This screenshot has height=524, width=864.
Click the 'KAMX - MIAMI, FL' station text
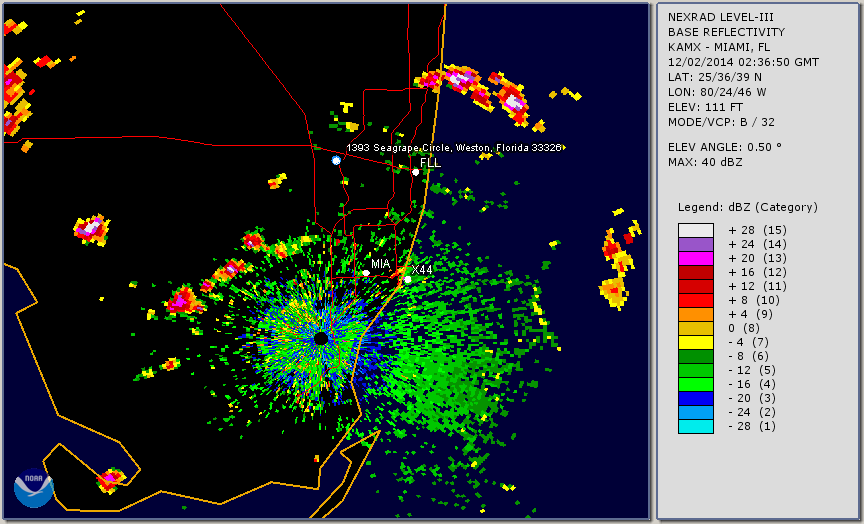tap(719, 47)
